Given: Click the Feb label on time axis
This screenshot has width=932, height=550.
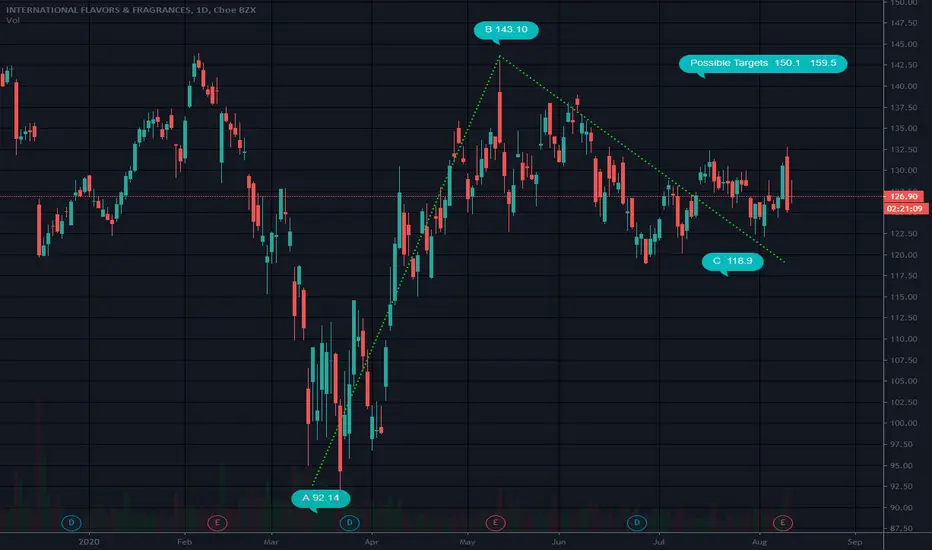Looking at the screenshot, I should 185,542.
